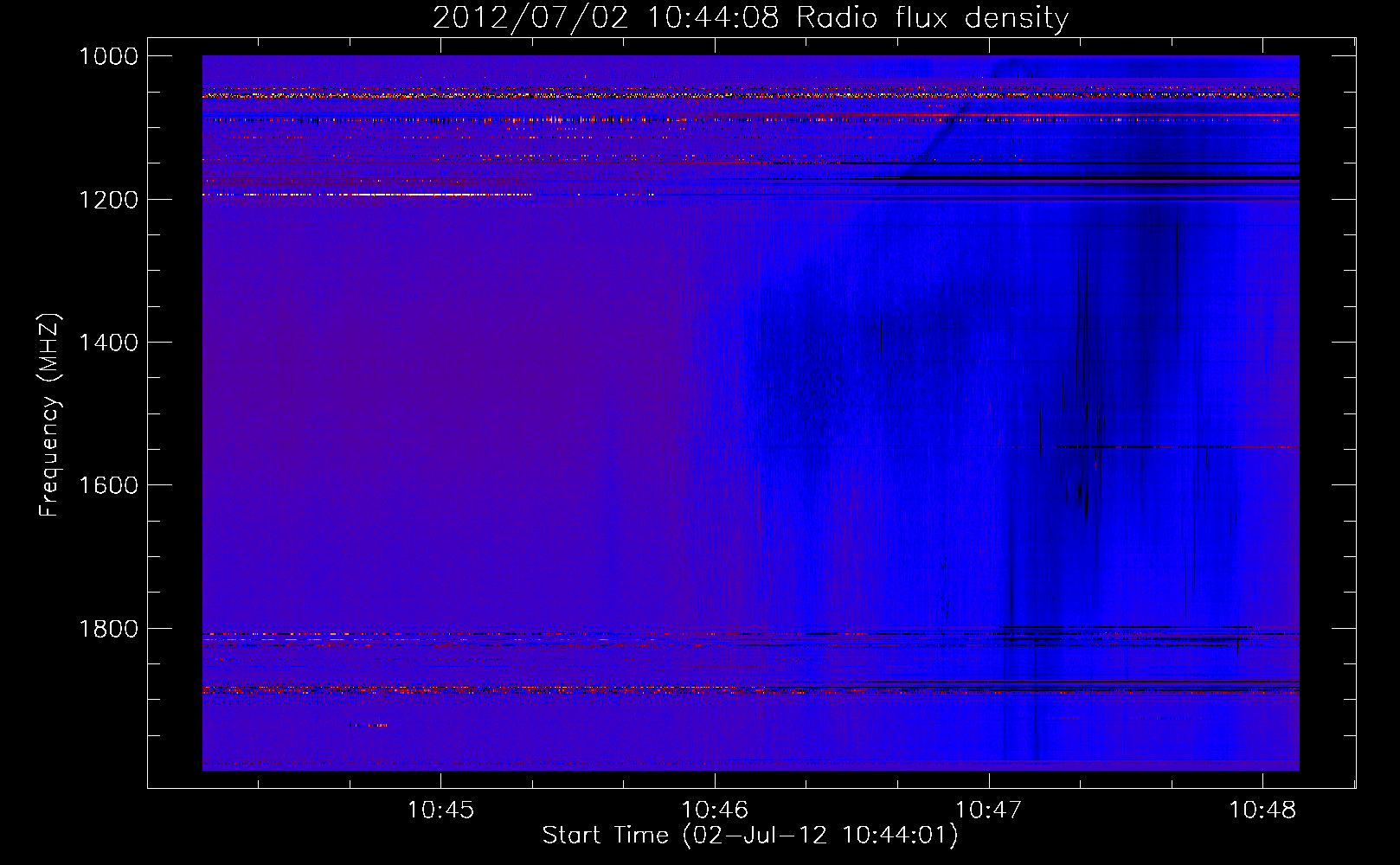The width and height of the screenshot is (1400, 865).
Task: Select the 1200 frequency tick label
Action: (108, 200)
